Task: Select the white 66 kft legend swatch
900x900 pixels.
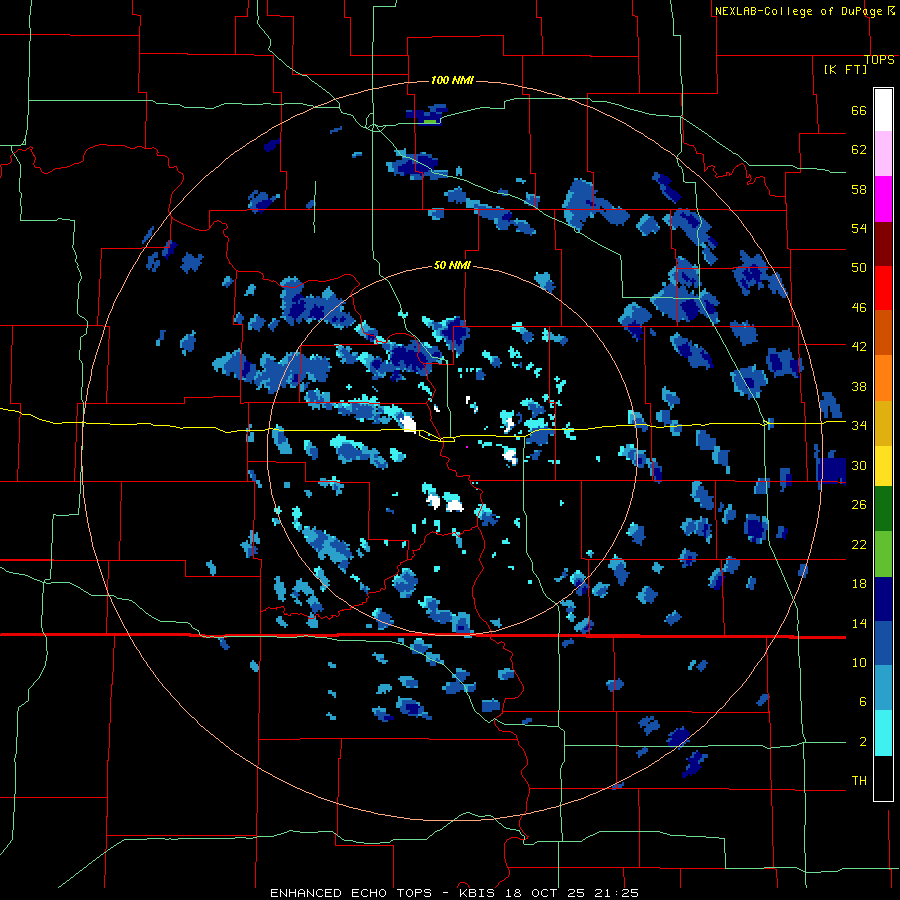Action: pos(883,110)
